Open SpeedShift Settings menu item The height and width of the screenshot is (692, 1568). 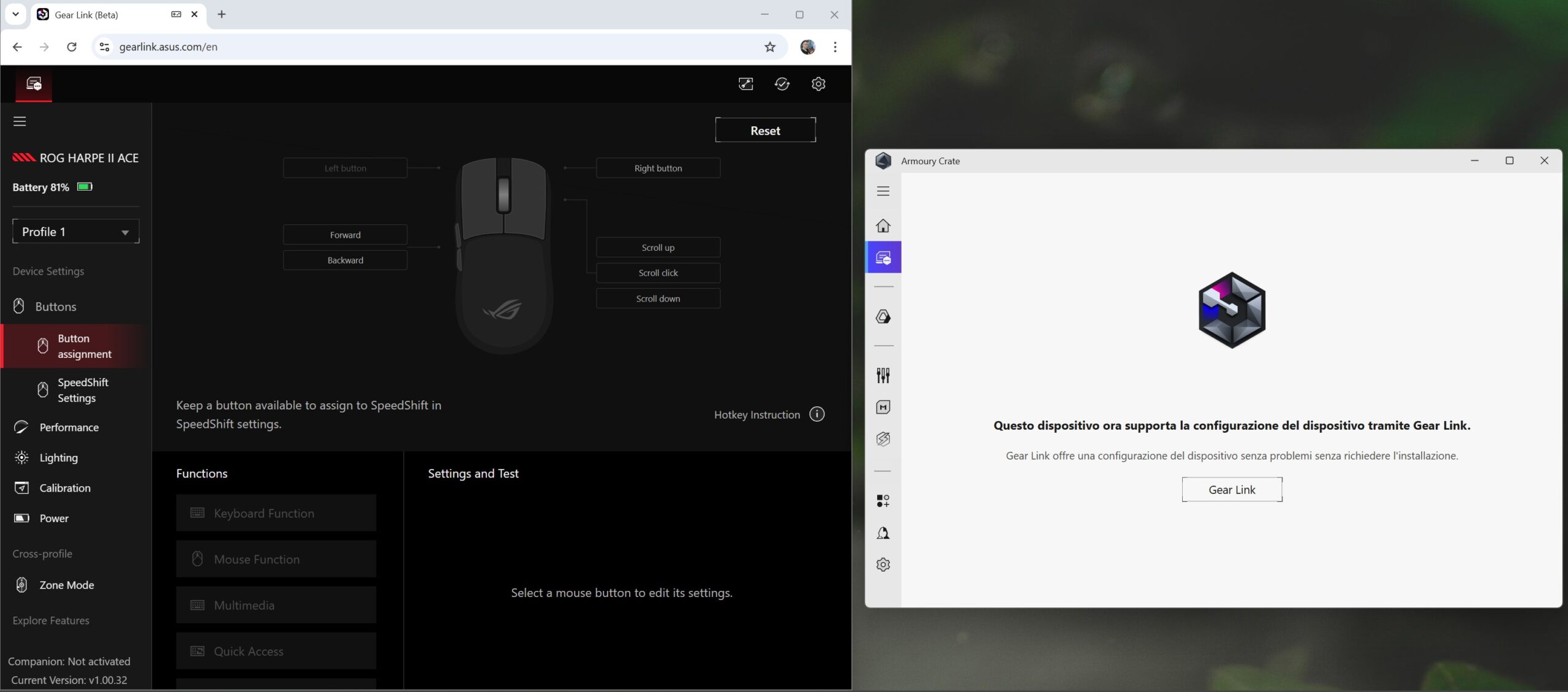pos(83,390)
